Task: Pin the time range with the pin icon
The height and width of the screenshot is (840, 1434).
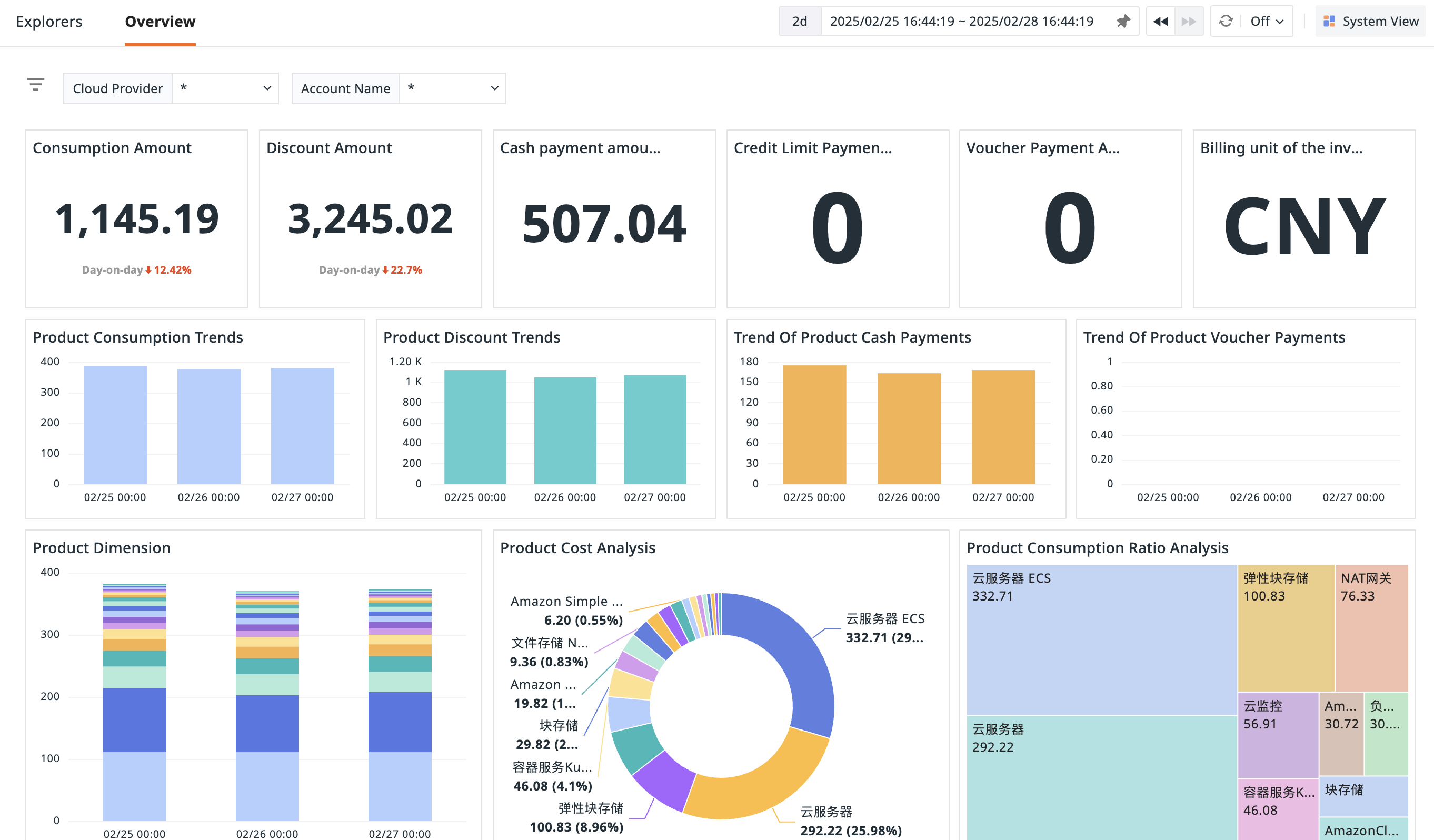Action: coord(1123,22)
